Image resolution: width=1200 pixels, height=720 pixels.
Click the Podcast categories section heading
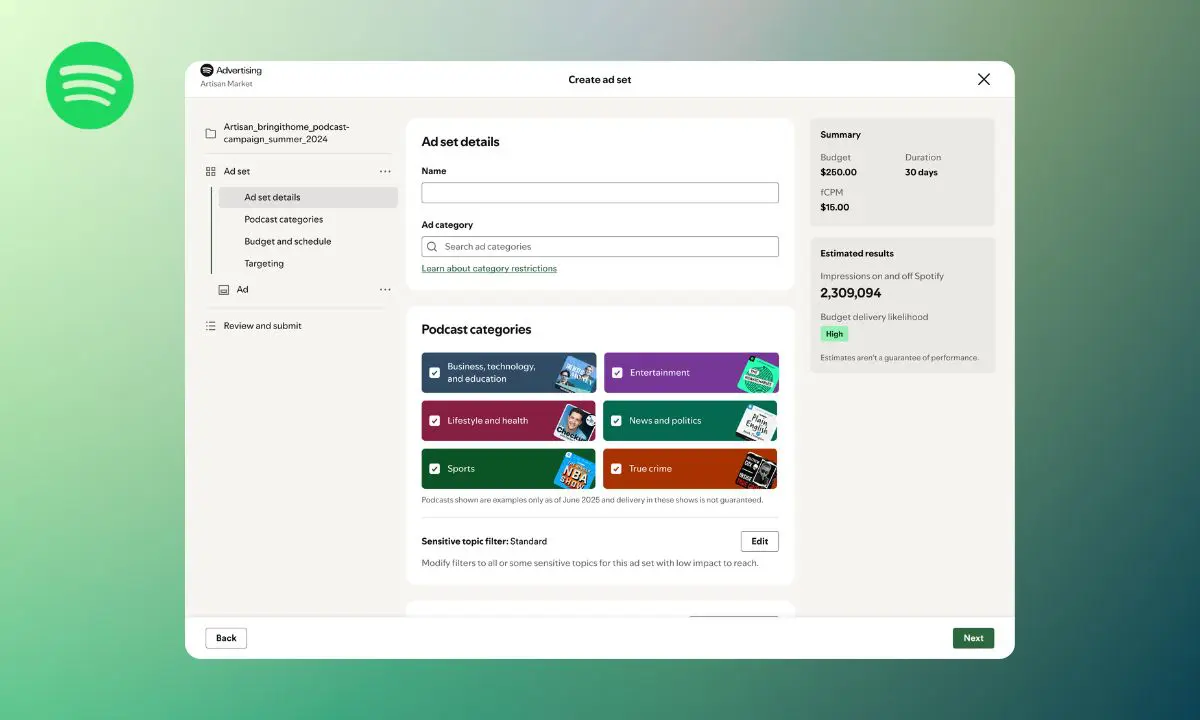(476, 330)
